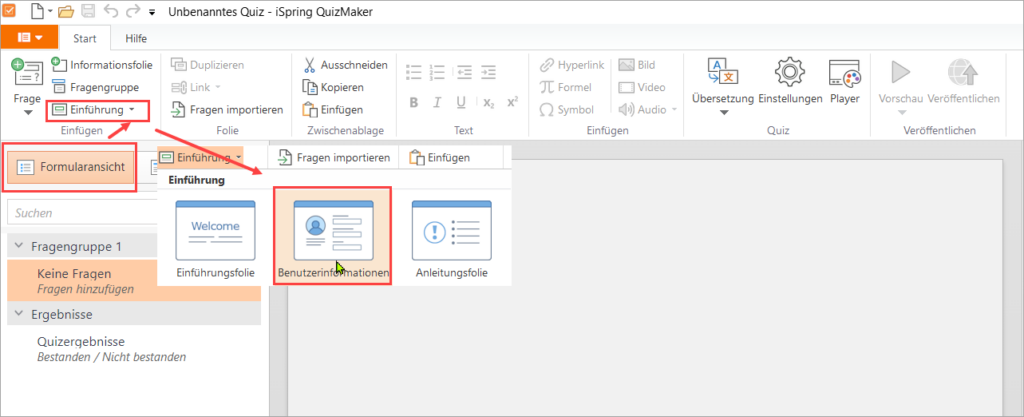Toggle subscript formatting

[488, 102]
